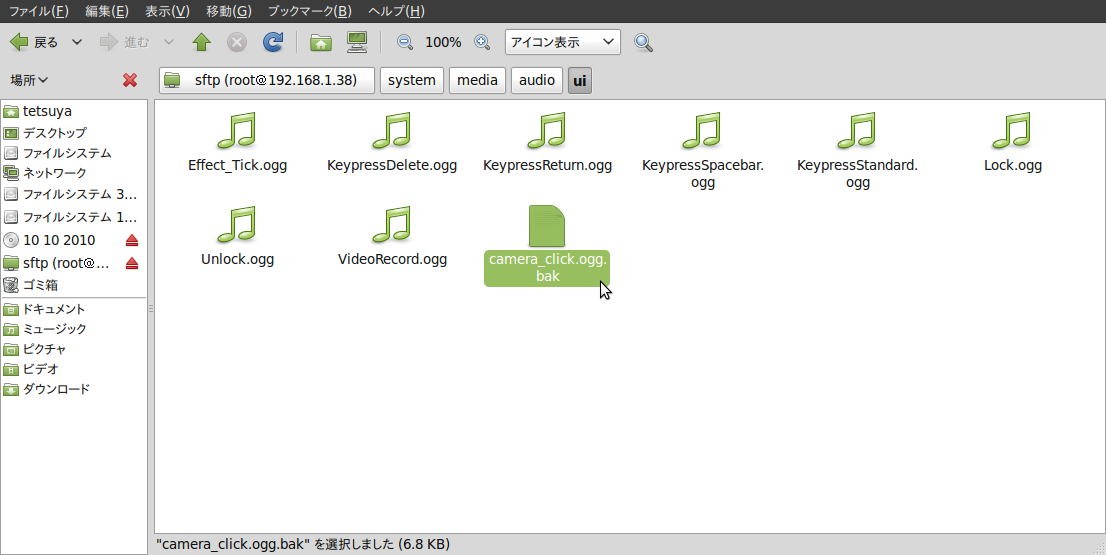The image size is (1106, 555).
Task: Click the Forward (進む) button
Action: point(124,42)
